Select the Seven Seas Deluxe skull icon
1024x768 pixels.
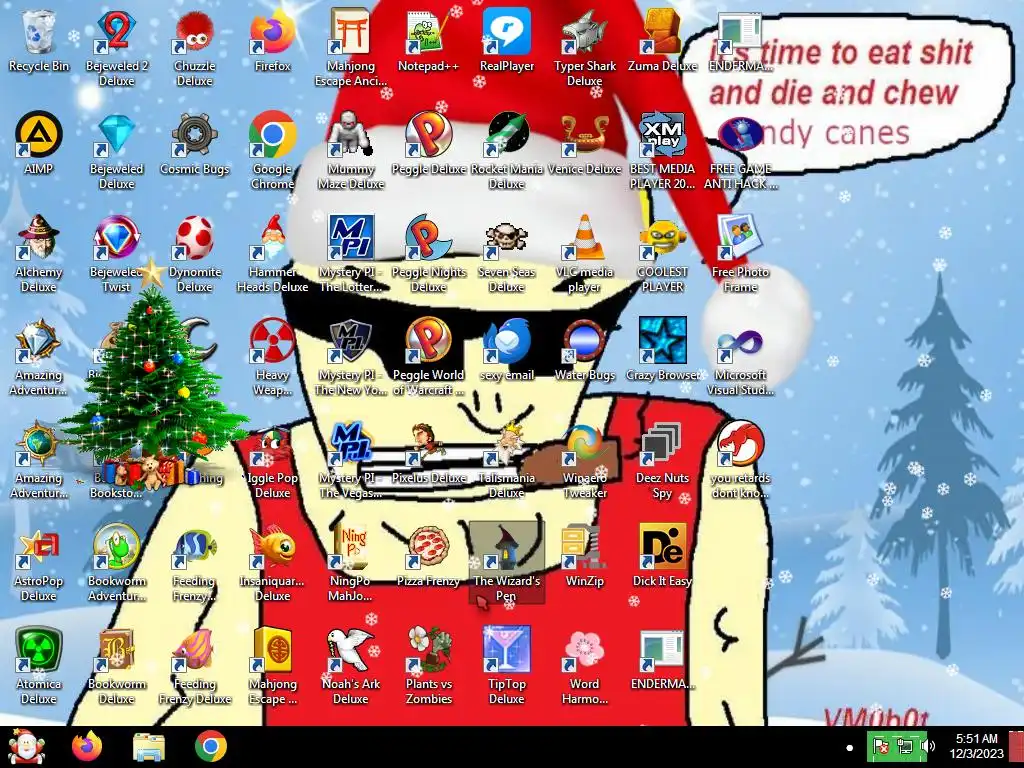click(507, 253)
